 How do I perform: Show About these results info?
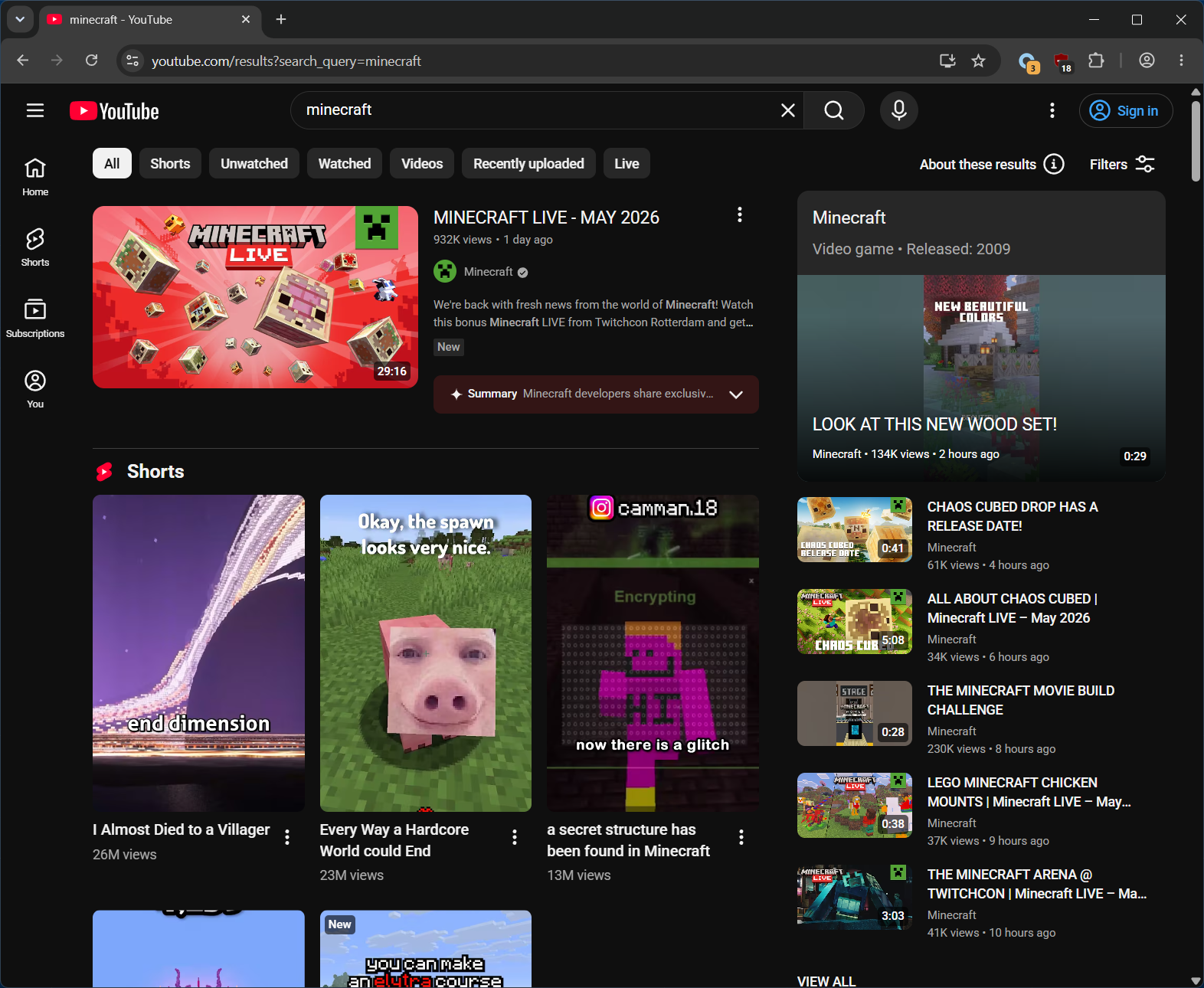pyautogui.click(x=992, y=164)
